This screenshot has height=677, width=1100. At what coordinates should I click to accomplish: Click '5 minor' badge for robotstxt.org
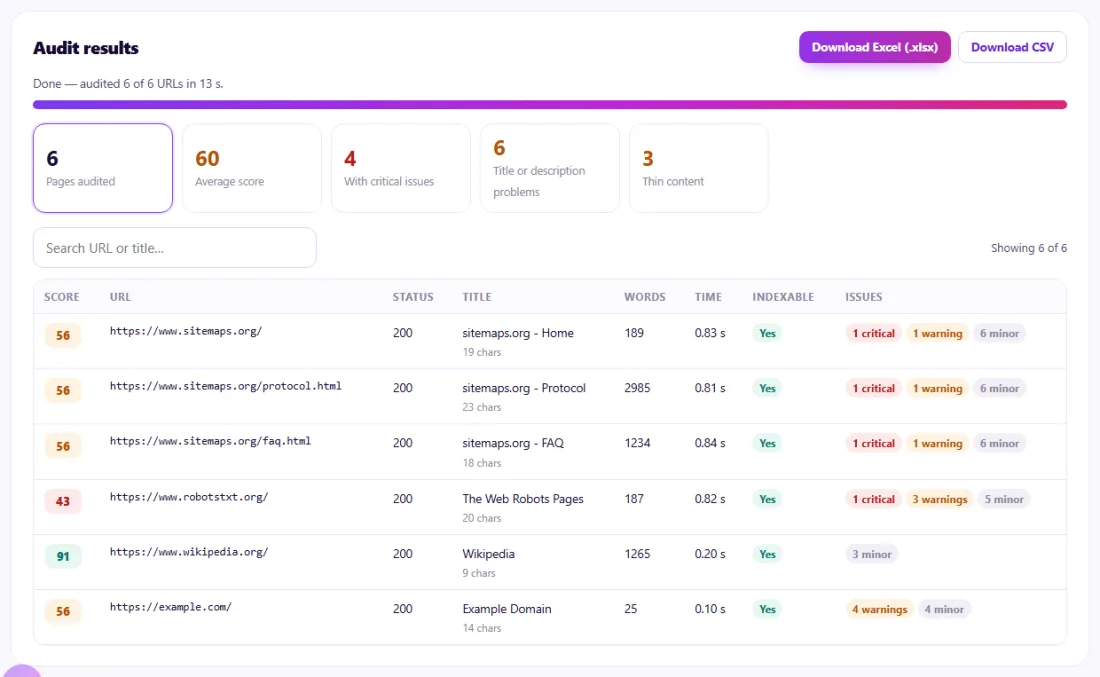(1003, 500)
